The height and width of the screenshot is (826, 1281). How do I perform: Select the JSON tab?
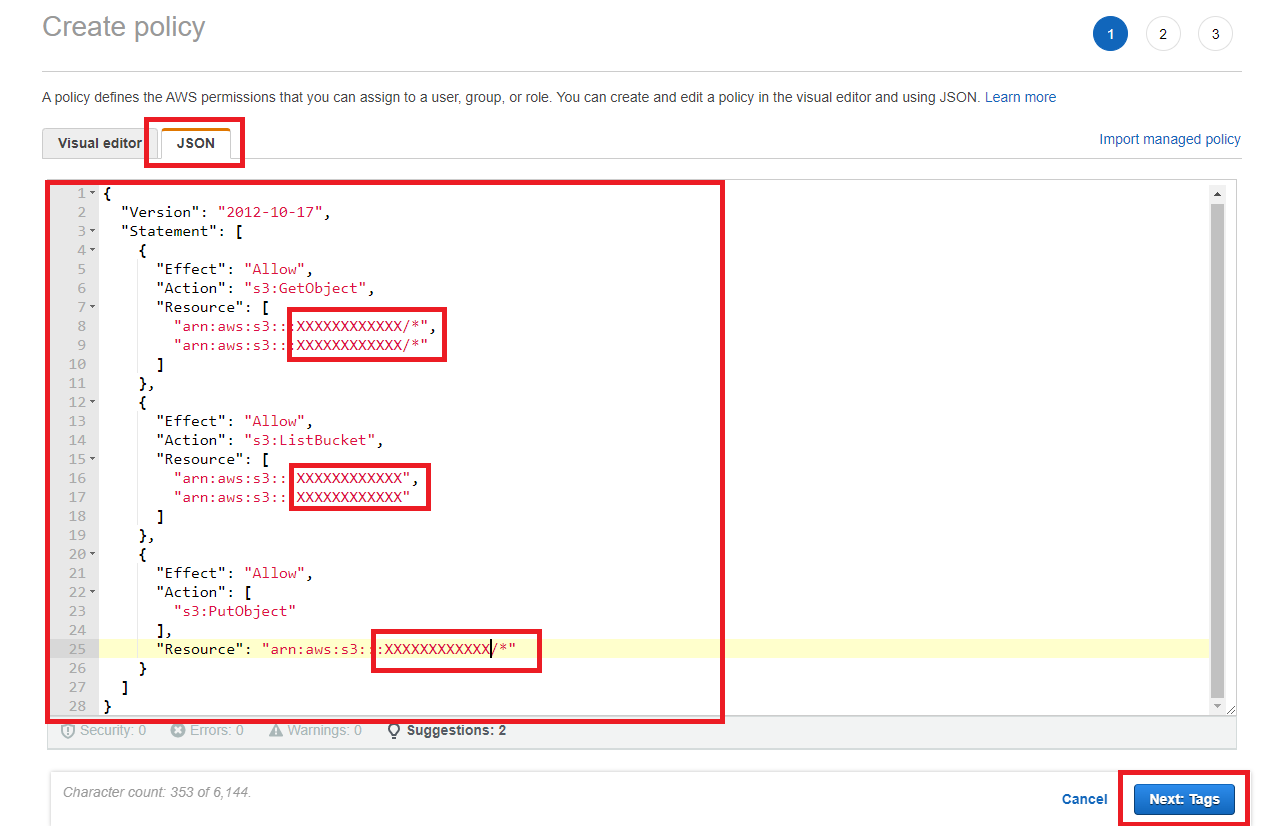click(x=196, y=143)
